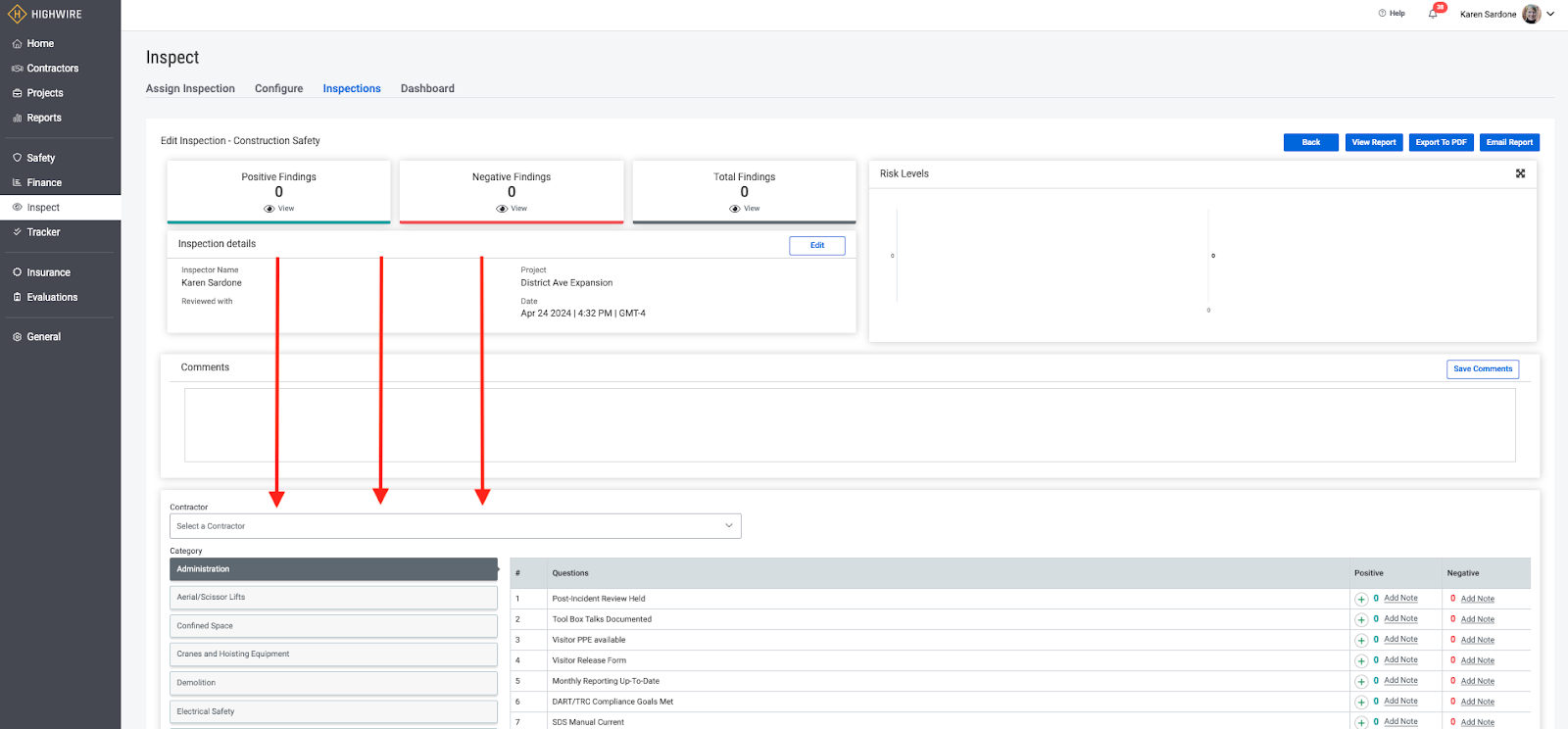
Task: Edit the Inspection details
Action: pyautogui.click(x=817, y=246)
